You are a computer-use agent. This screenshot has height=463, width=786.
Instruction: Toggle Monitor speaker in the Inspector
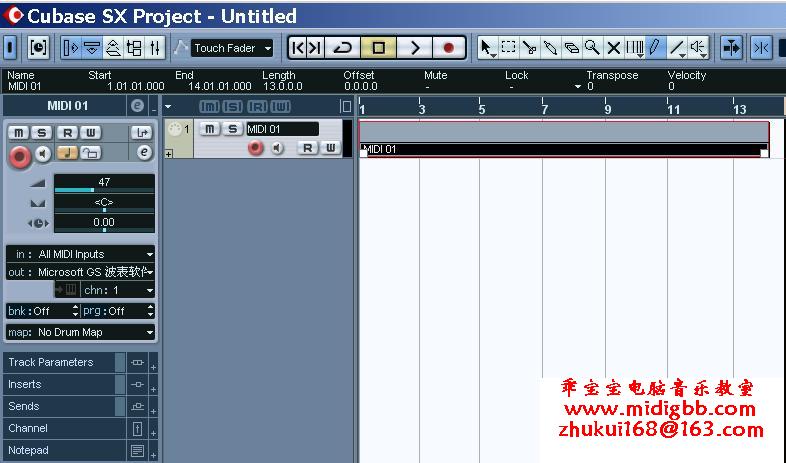[x=43, y=153]
